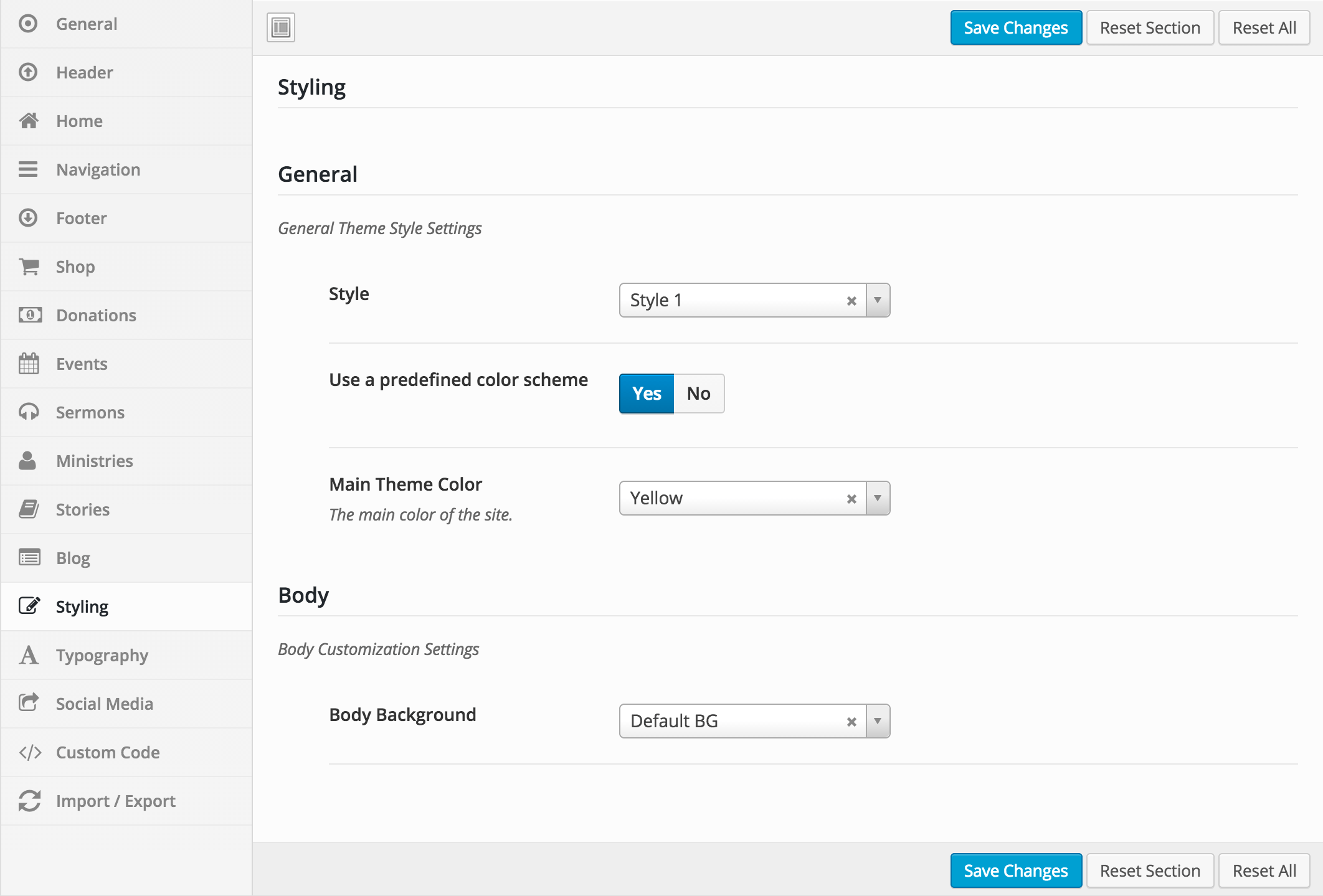1323x896 pixels.
Task: Open the Body Background dropdown arrow
Action: click(x=878, y=721)
